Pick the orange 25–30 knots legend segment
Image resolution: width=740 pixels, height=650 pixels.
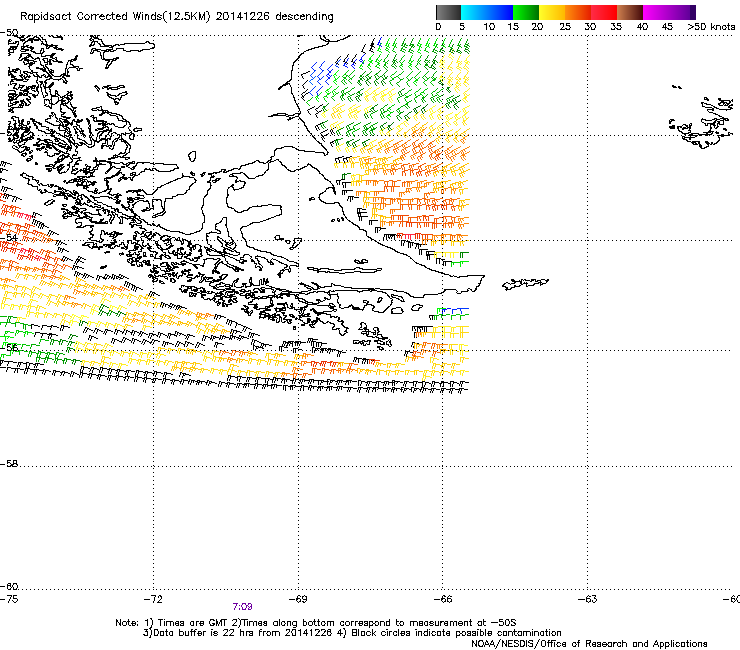tap(578, 12)
